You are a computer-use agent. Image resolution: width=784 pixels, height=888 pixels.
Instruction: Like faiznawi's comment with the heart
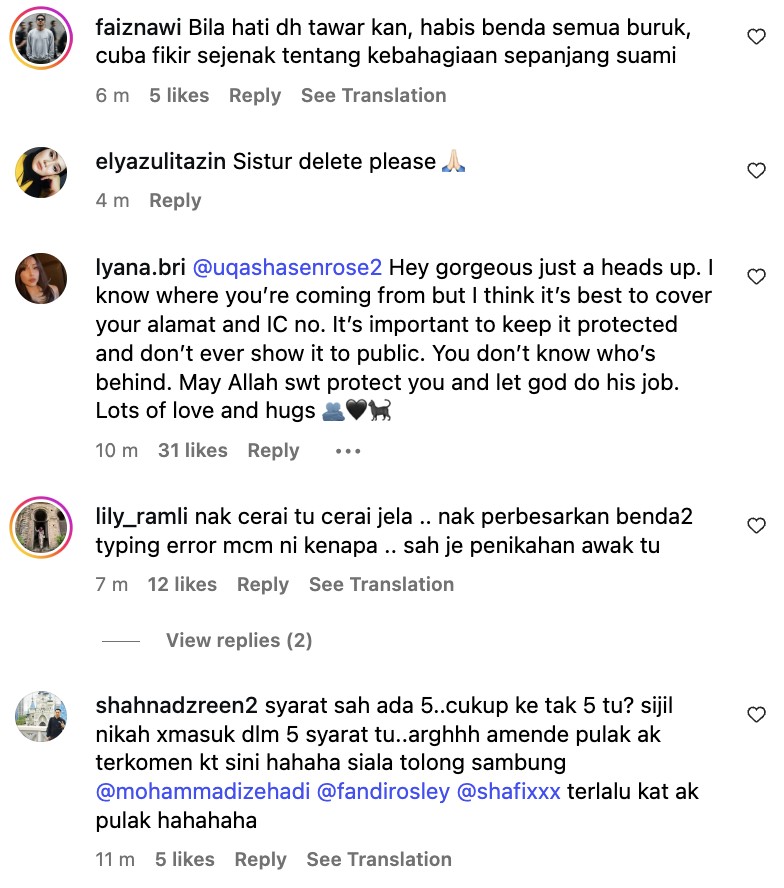(x=757, y=37)
